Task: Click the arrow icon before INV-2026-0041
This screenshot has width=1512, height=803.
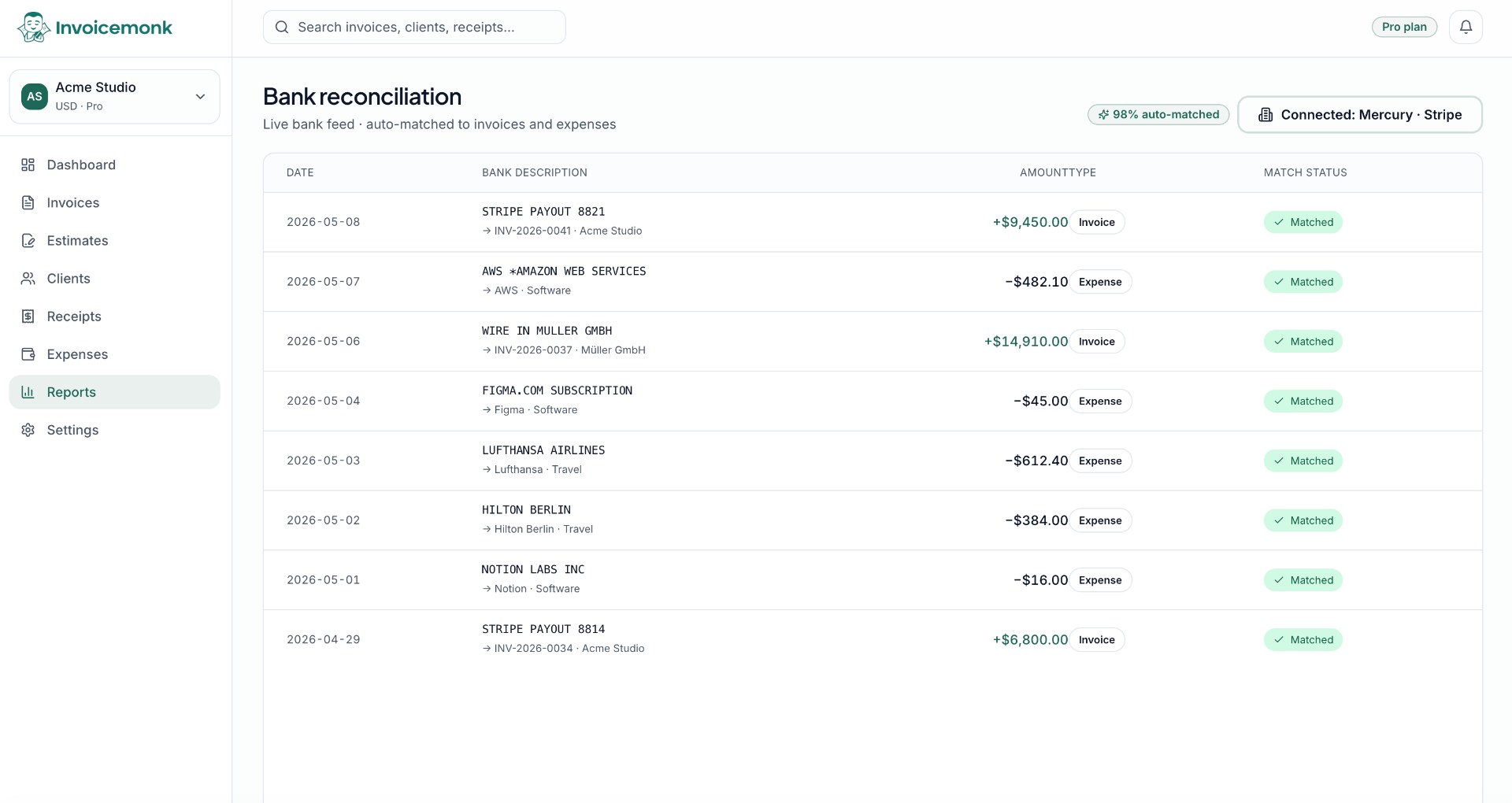Action: coord(487,231)
